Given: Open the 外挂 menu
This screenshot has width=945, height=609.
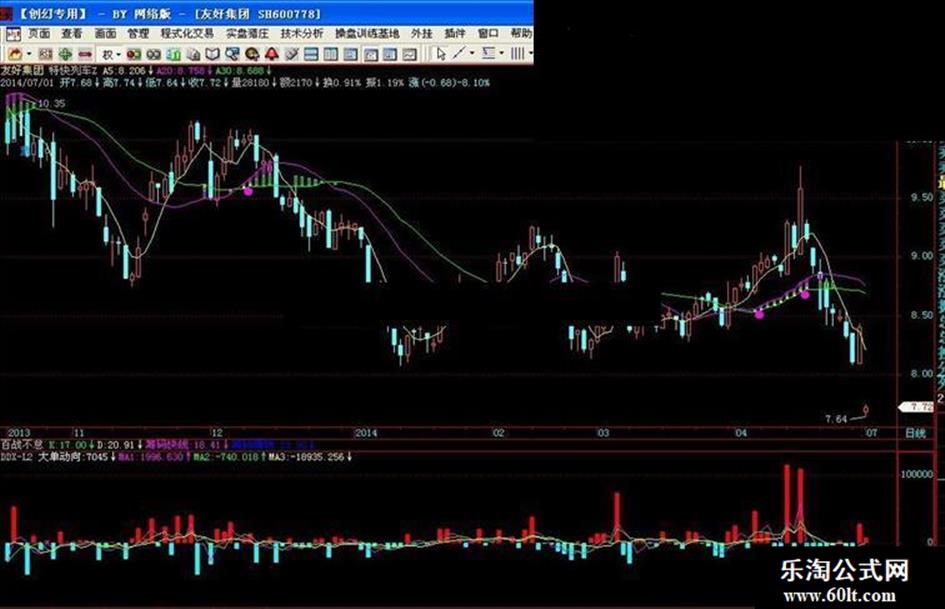Looking at the screenshot, I should point(422,34).
